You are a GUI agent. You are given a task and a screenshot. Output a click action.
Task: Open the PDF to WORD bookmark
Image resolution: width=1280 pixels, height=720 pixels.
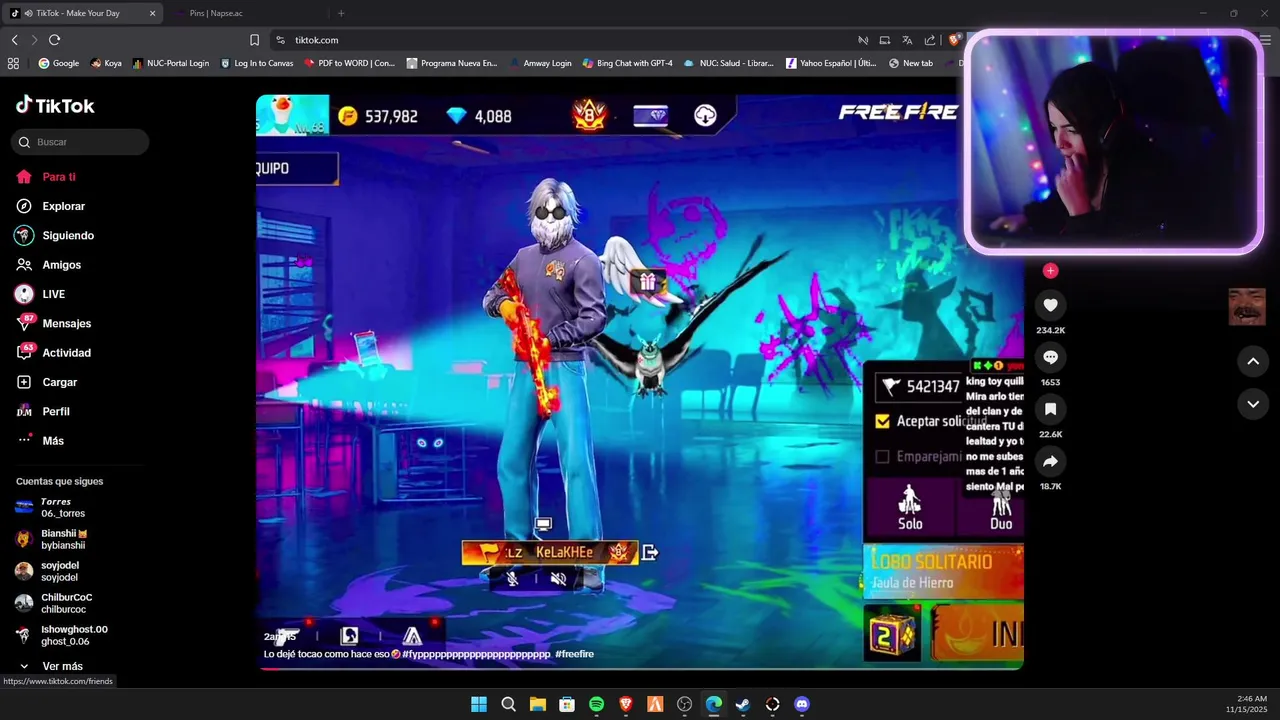[x=349, y=63]
